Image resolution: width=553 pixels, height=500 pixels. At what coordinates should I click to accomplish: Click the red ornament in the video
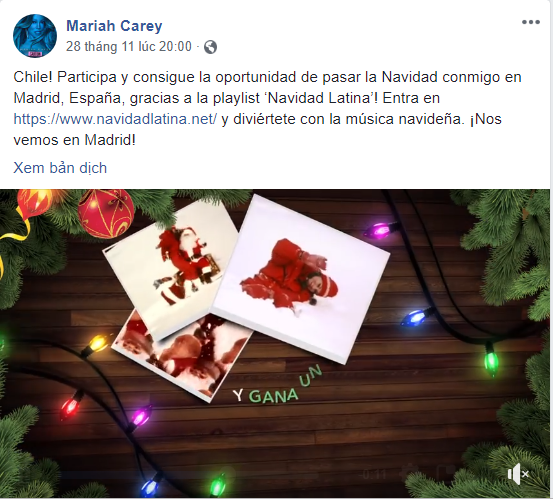(106, 212)
